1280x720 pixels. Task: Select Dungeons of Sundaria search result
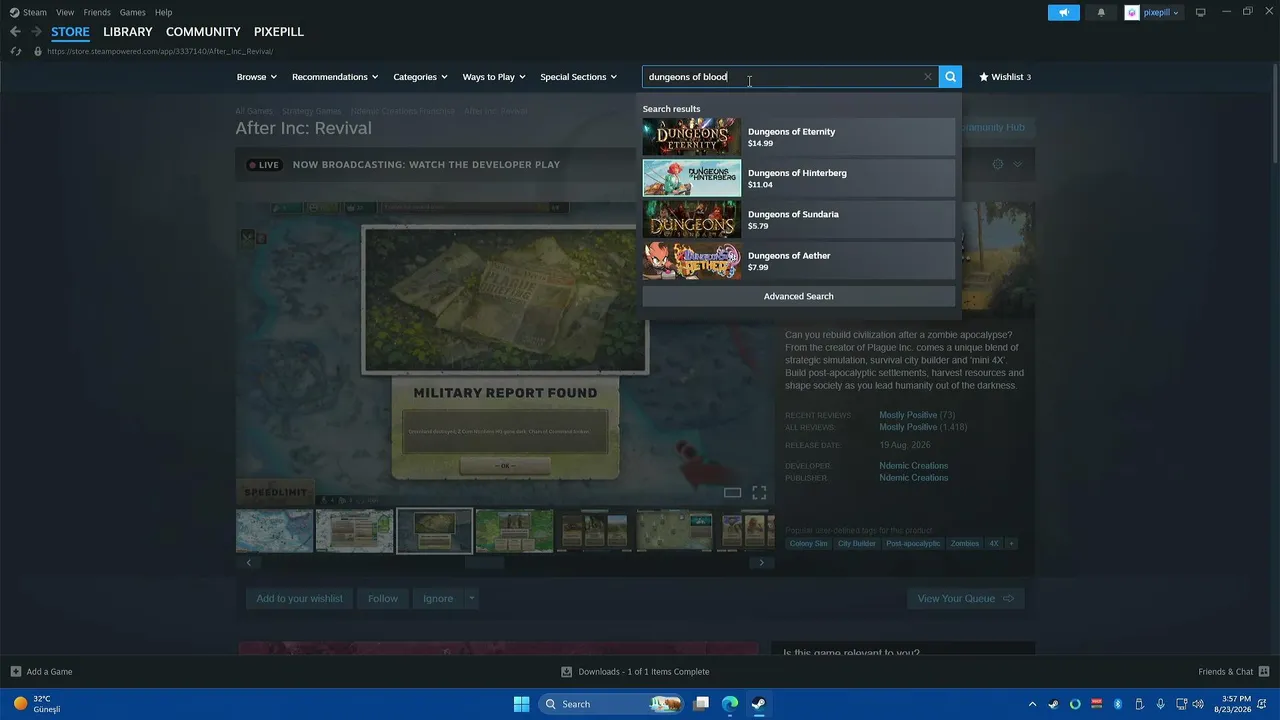coord(799,219)
